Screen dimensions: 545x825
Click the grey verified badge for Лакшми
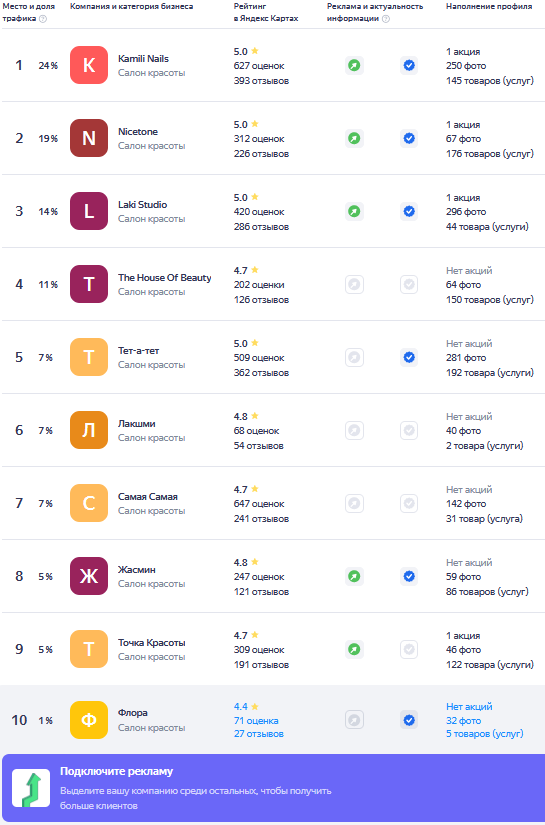coord(409,430)
